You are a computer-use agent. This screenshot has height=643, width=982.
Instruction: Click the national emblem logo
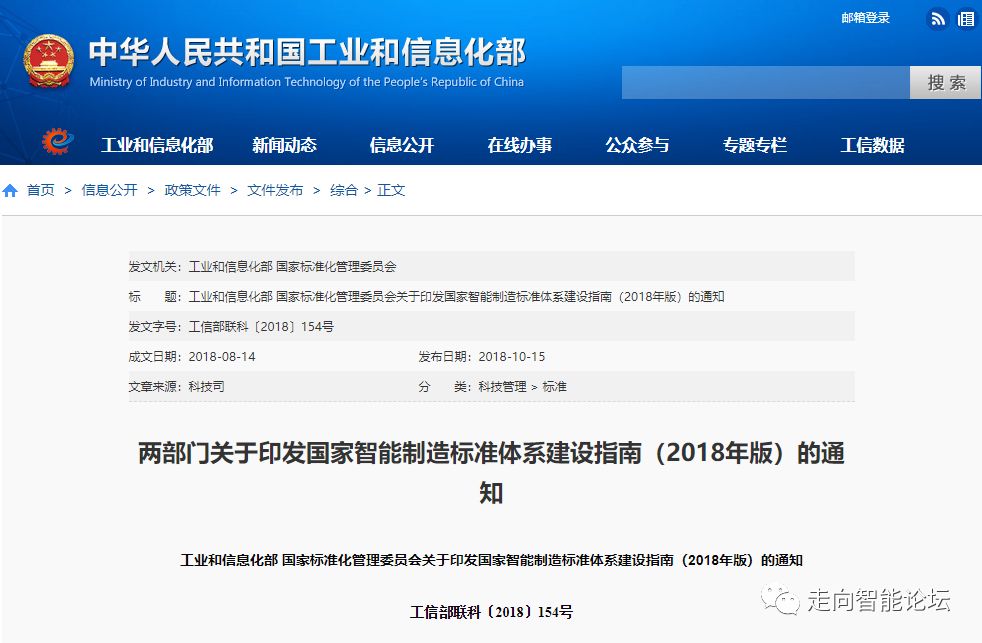tap(49, 61)
